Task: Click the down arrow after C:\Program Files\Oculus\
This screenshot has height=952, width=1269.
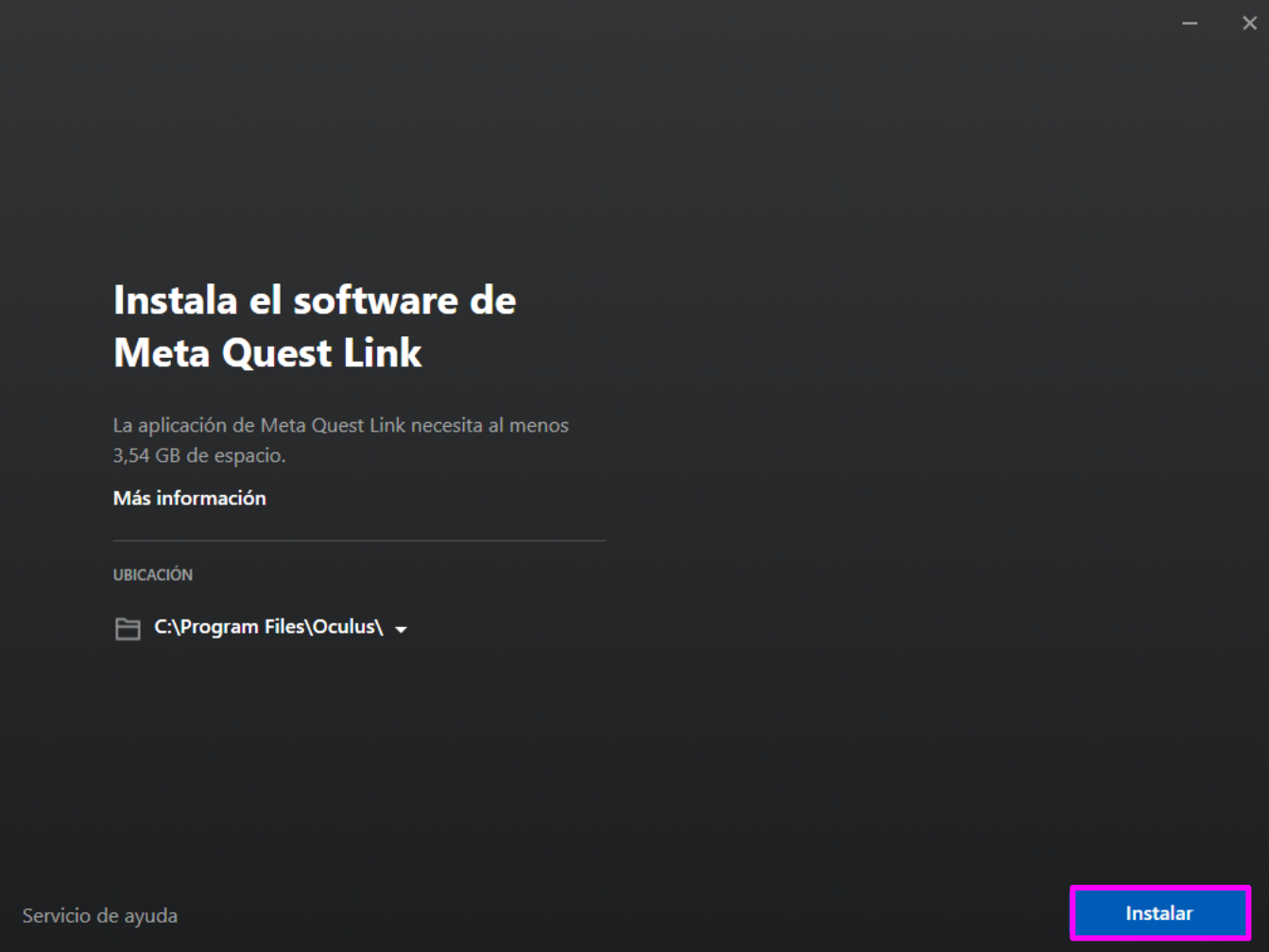Action: 403,629
